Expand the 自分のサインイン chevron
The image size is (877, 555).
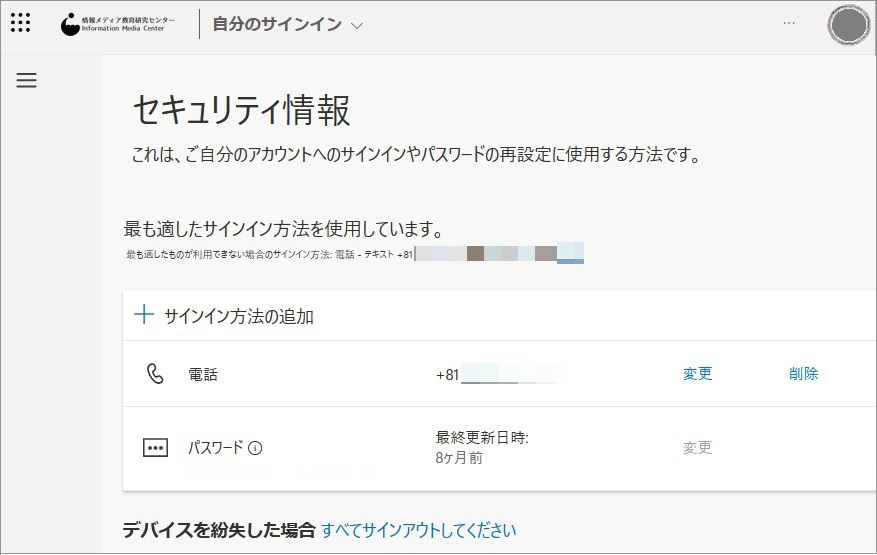[x=358, y=25]
